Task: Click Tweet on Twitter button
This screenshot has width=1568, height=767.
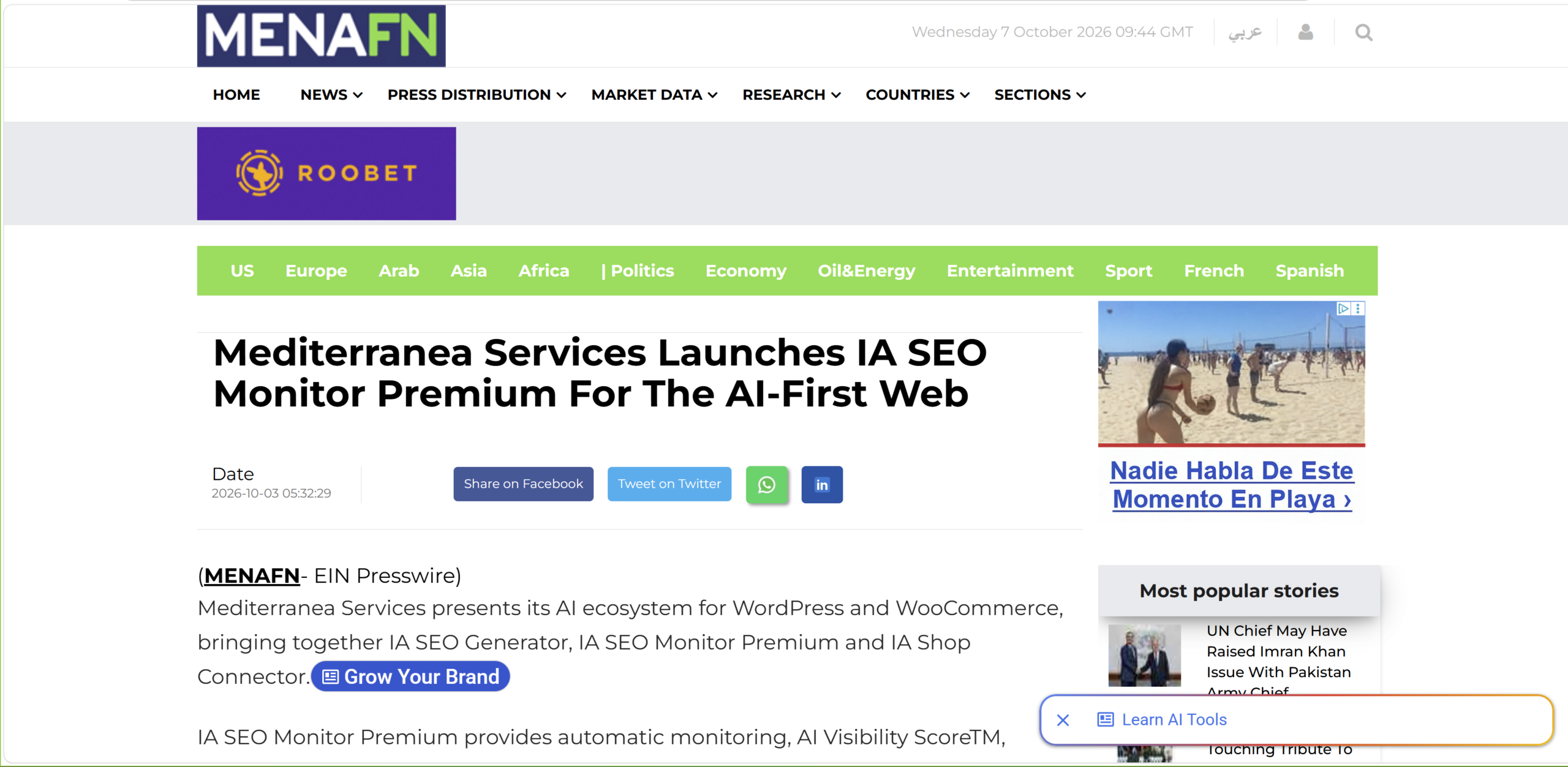Action: click(x=669, y=484)
